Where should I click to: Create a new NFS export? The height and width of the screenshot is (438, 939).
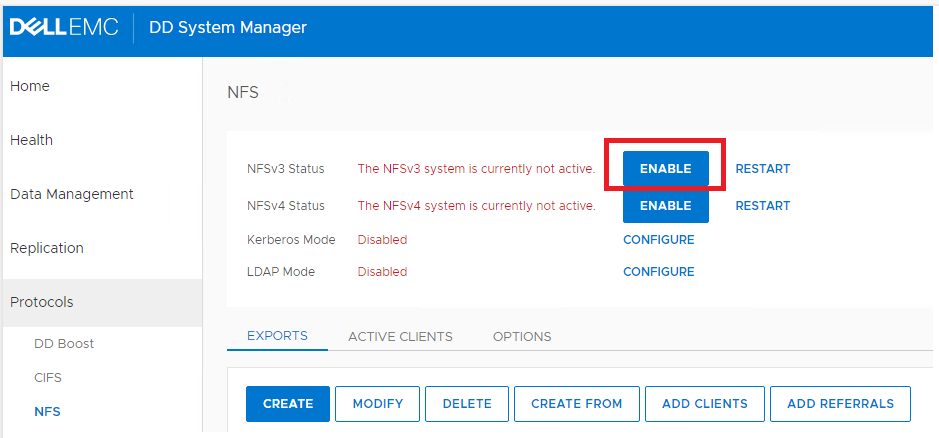288,404
